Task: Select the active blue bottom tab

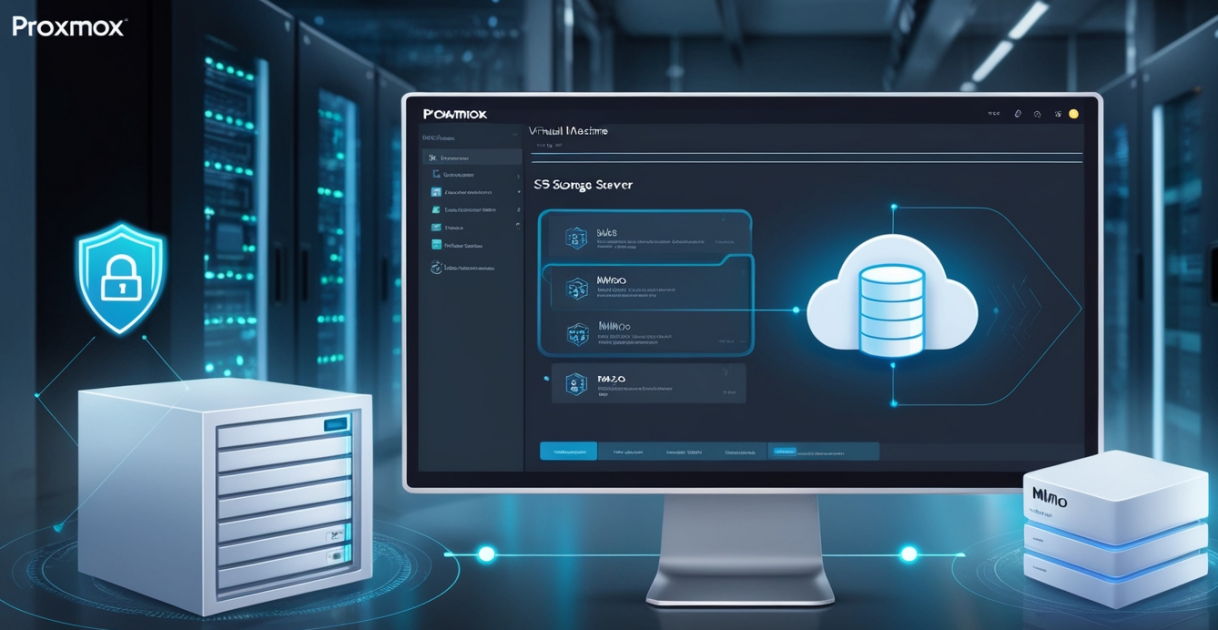Action: (568, 452)
